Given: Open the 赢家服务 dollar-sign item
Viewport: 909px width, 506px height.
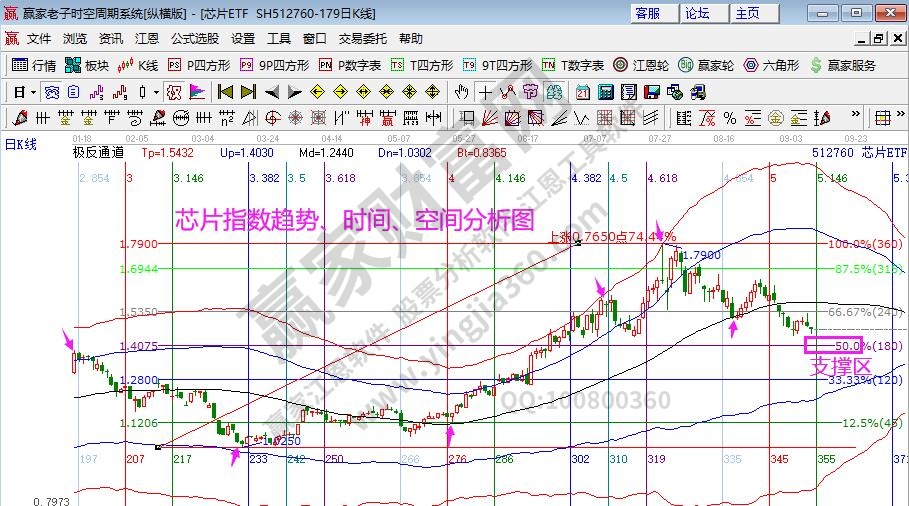Looking at the screenshot, I should pyautogui.click(x=844, y=65).
